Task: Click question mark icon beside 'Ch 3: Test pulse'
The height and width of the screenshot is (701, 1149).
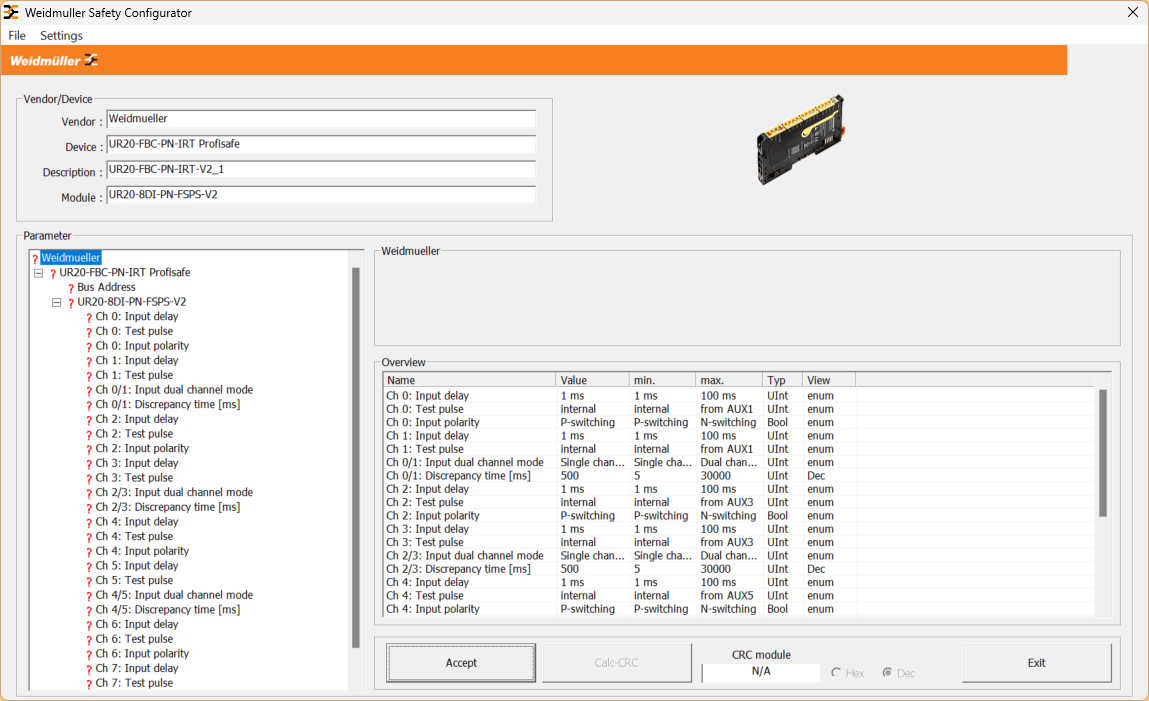Action: coord(89,479)
